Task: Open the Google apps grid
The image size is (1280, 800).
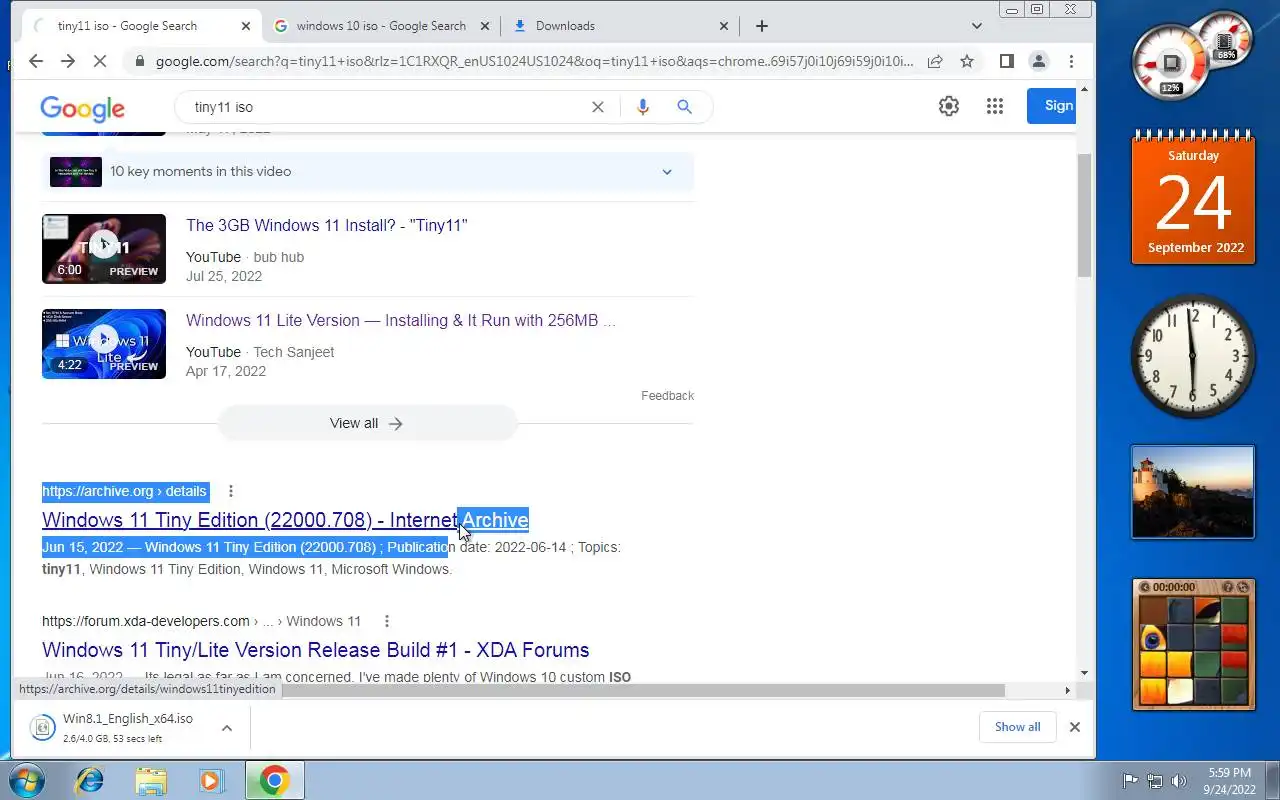Action: 995,106
